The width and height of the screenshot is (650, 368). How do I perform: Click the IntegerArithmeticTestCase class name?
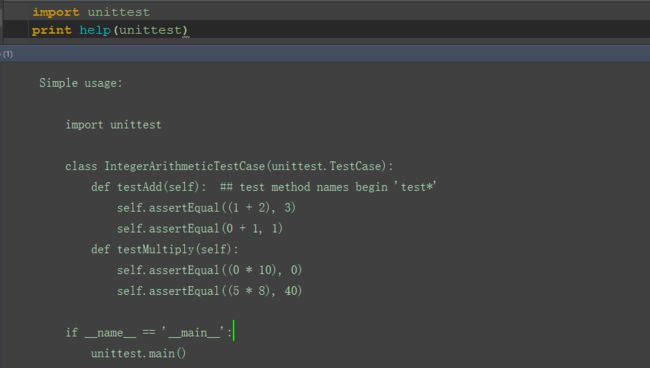pos(184,166)
